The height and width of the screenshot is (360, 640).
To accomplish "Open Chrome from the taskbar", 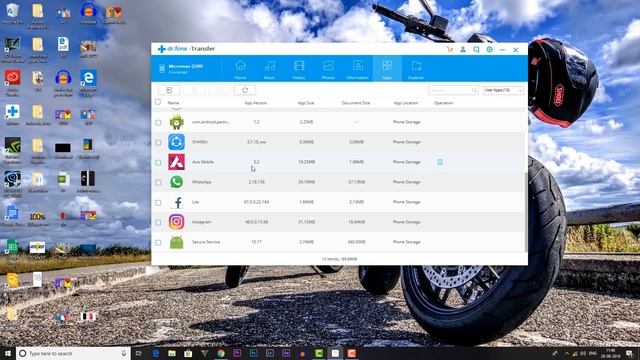I will (221, 353).
